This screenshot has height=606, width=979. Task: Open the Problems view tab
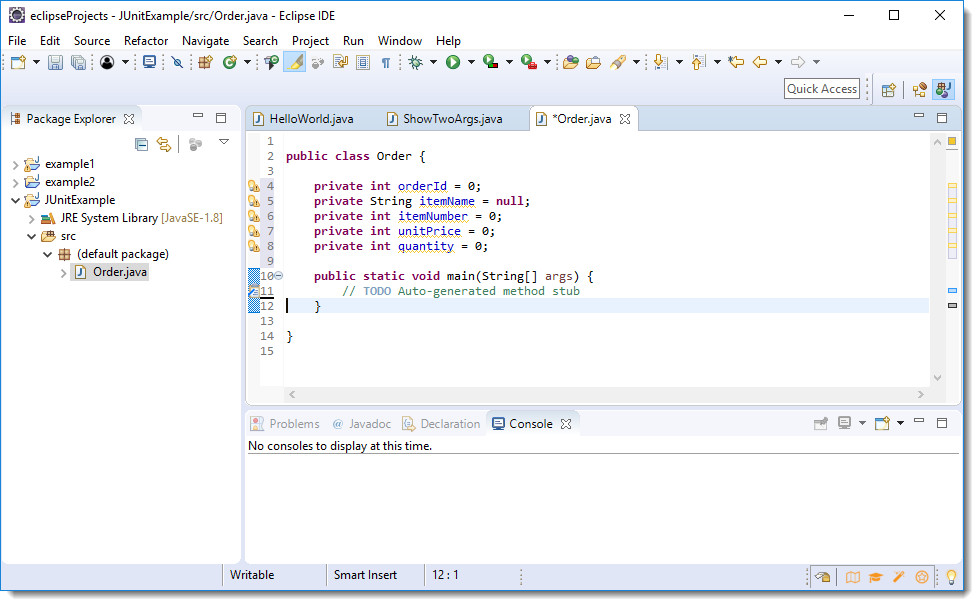coord(285,424)
